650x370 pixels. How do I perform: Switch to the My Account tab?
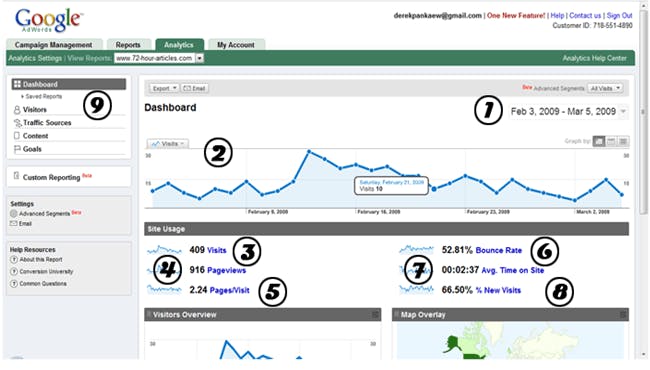236,45
